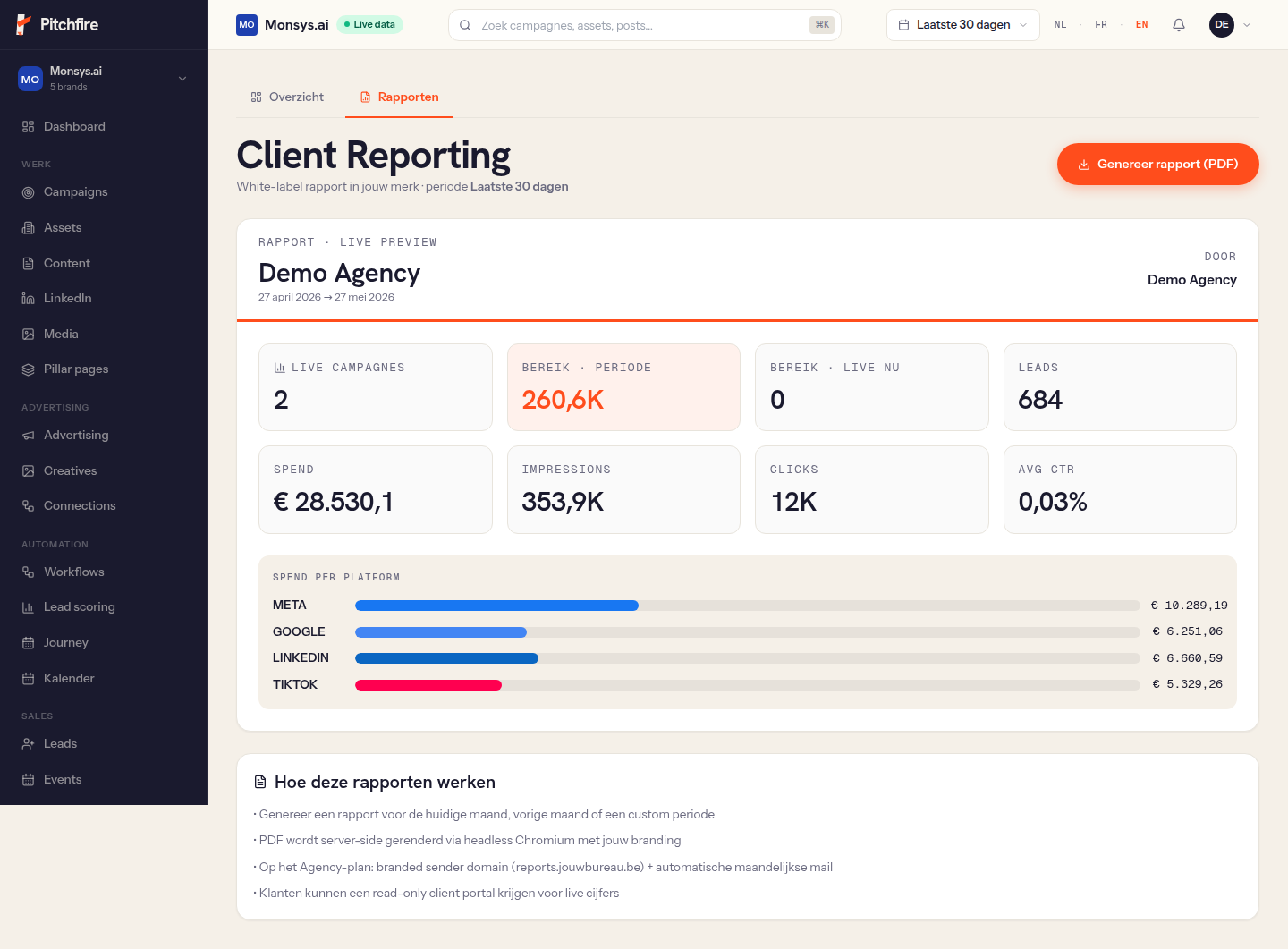
Task: Open the LinkedIn sidebar icon
Action: [28, 299]
